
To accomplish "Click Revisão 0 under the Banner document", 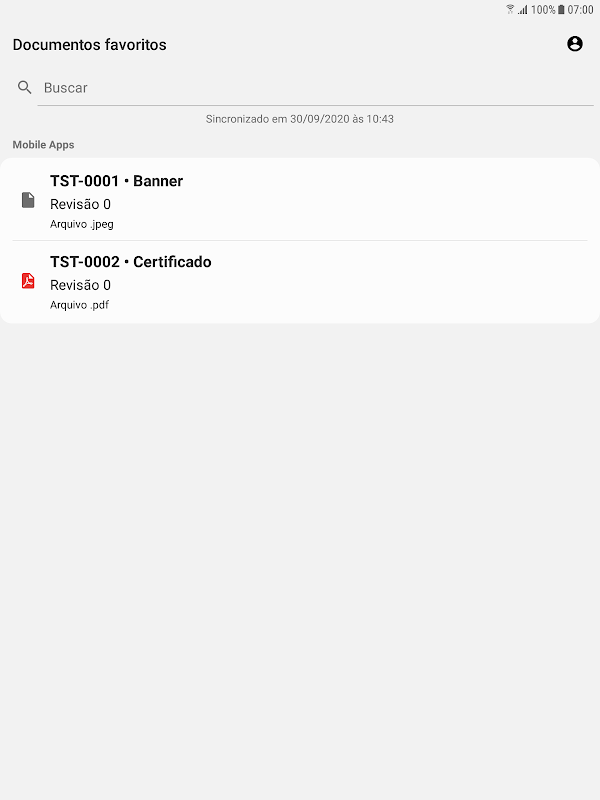I will pyautogui.click(x=80, y=204).
